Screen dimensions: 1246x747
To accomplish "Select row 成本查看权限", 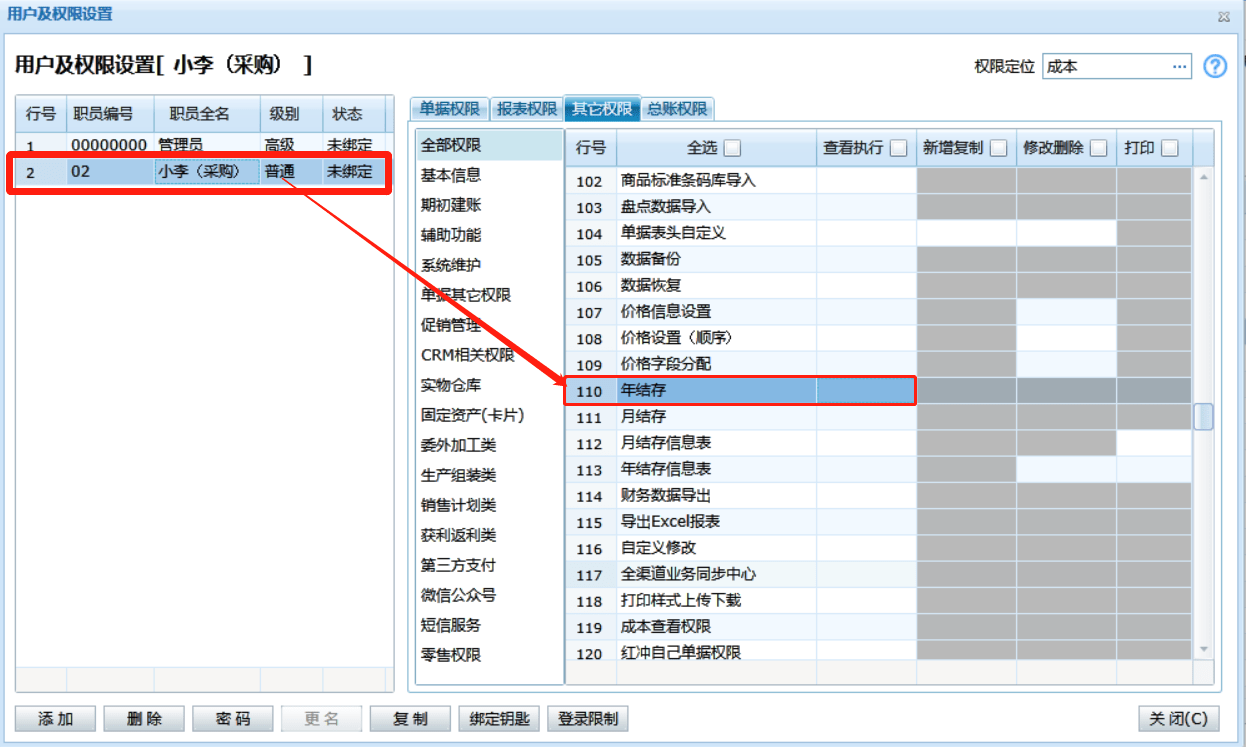I will click(x=879, y=626).
